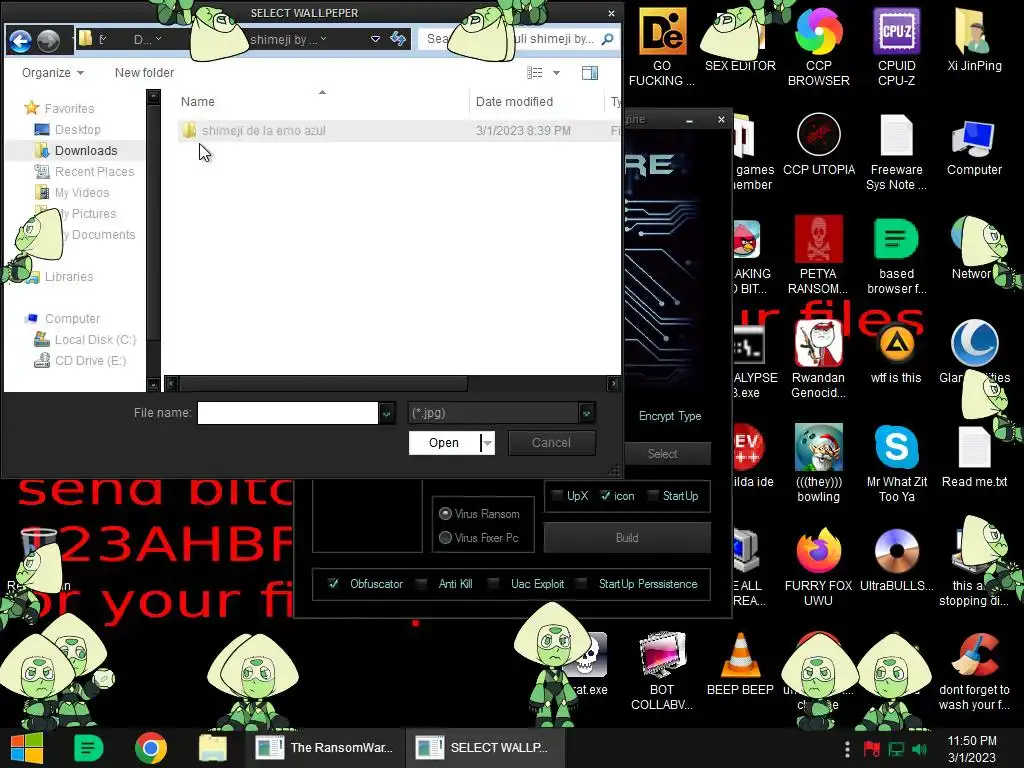Enable the Uac Exploit checkbox

point(494,583)
